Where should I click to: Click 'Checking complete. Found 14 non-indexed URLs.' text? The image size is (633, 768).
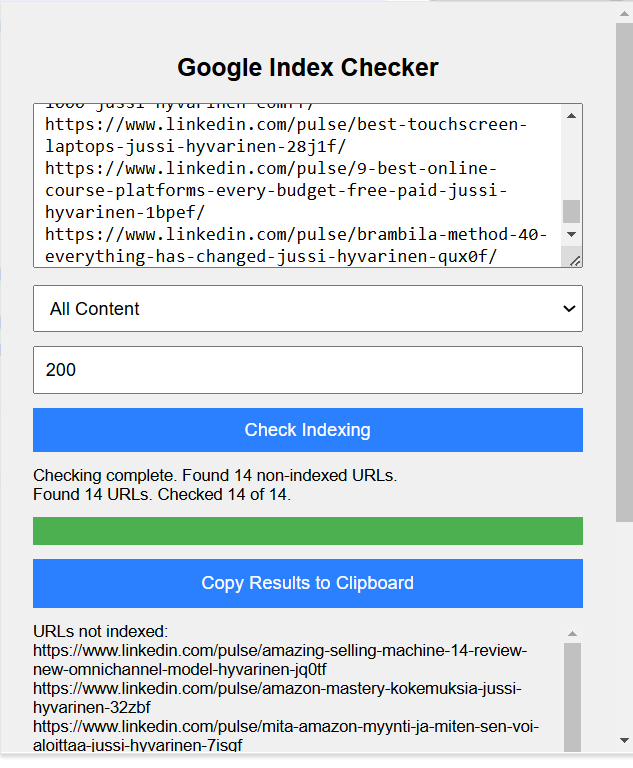(215, 476)
